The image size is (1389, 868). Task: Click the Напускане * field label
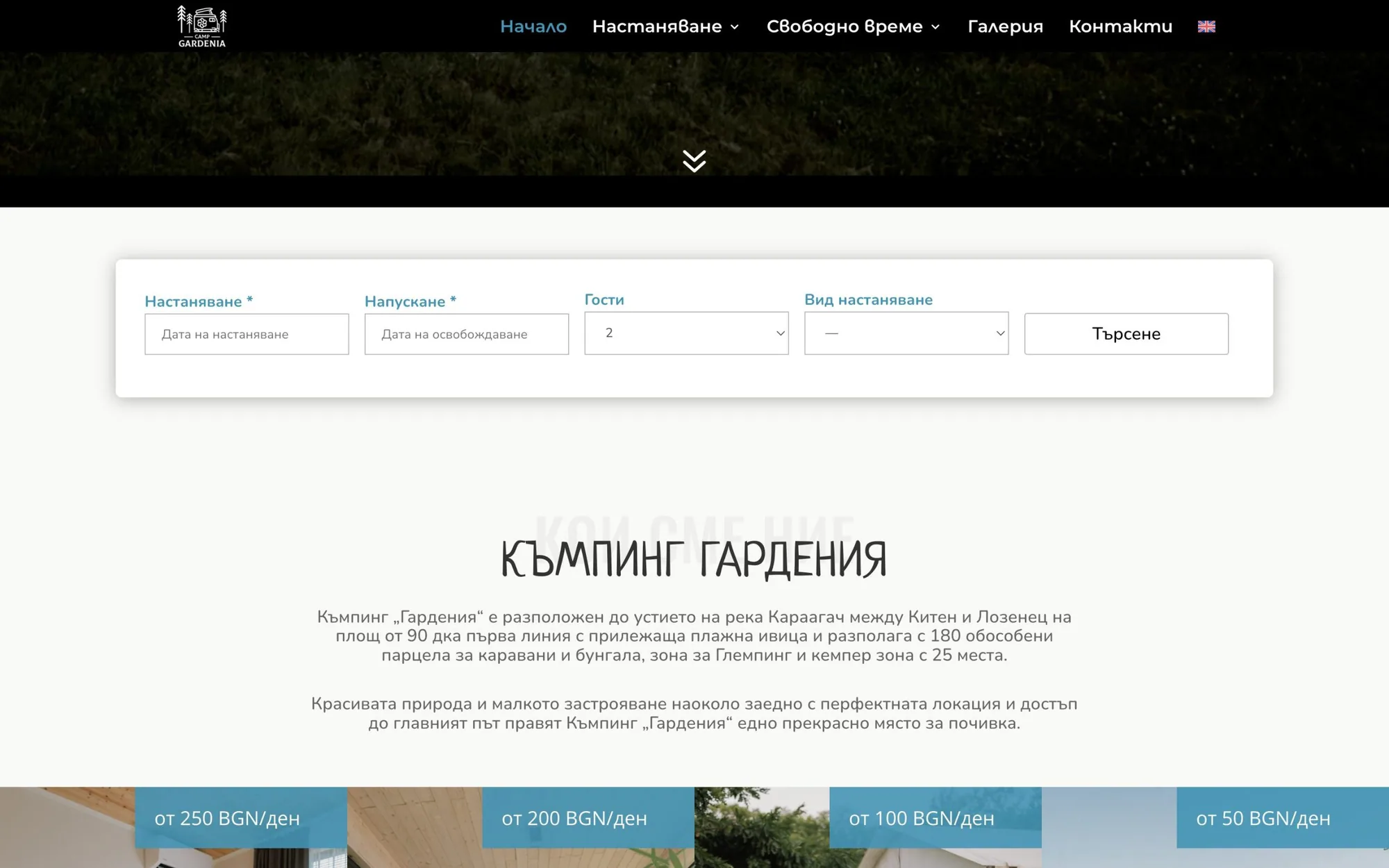click(x=410, y=301)
